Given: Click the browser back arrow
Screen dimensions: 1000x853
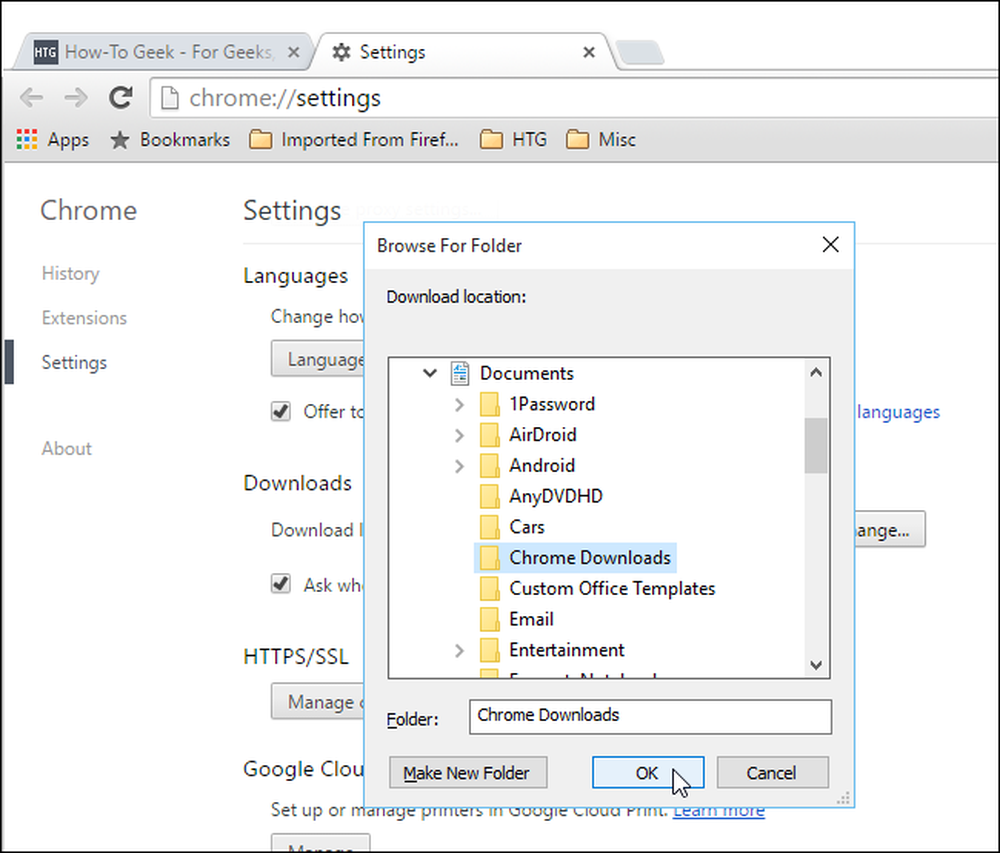Looking at the screenshot, I should pyautogui.click(x=31, y=98).
